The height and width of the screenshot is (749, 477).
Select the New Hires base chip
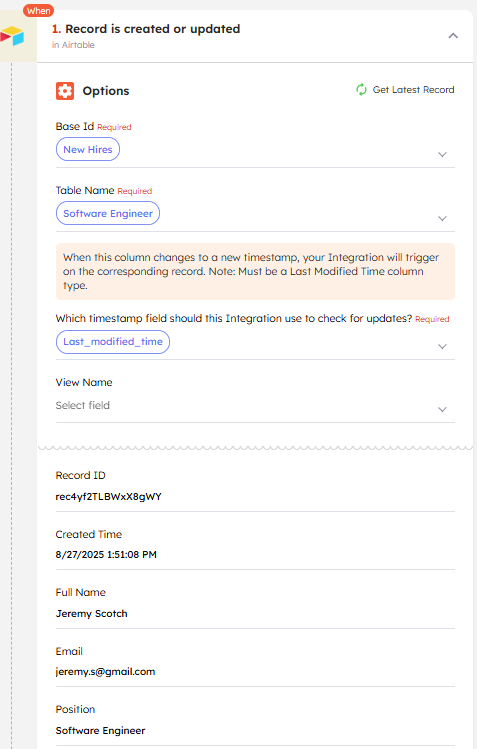[88, 150]
